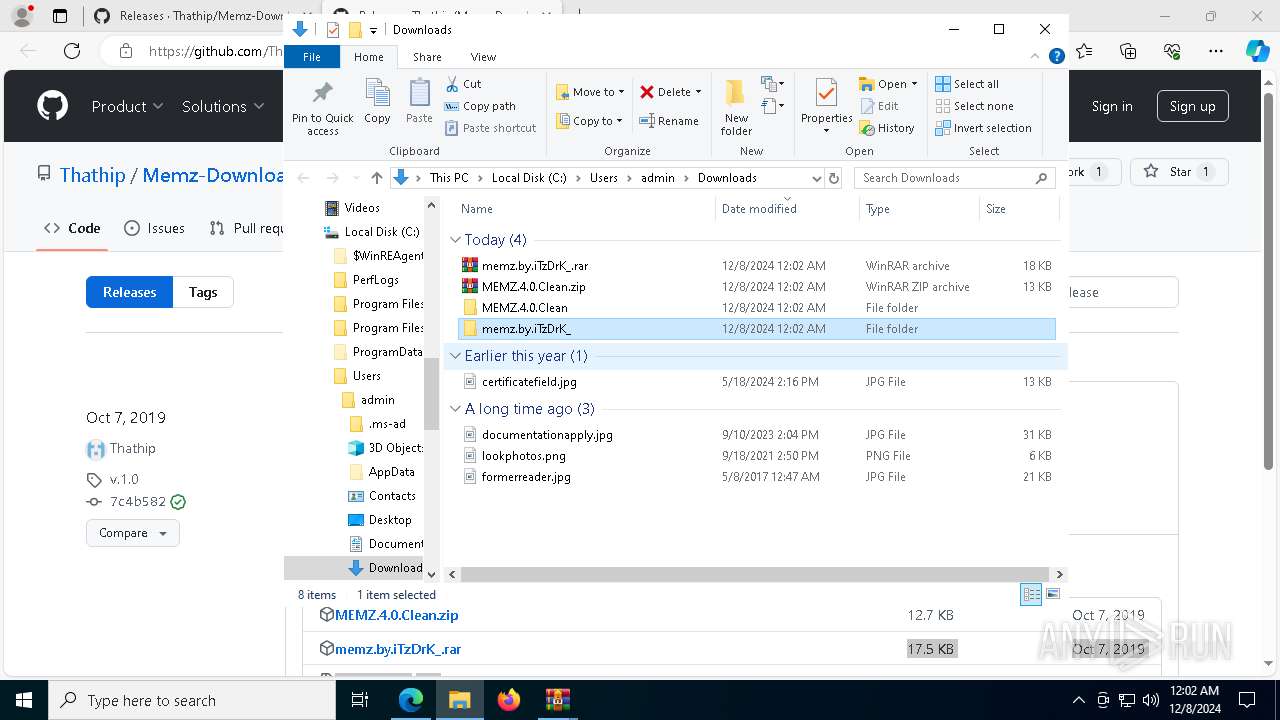This screenshot has width=1280, height=720.
Task: Switch to the Home ribbon tab
Action: [368, 57]
